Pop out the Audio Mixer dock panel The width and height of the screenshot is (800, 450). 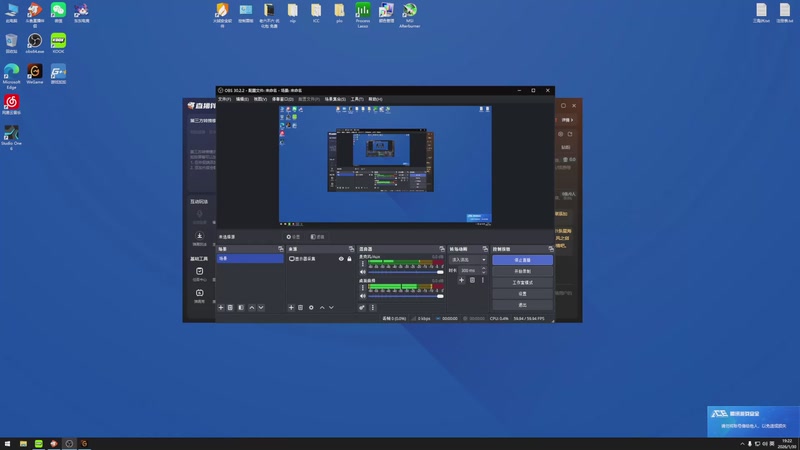[x=442, y=249]
